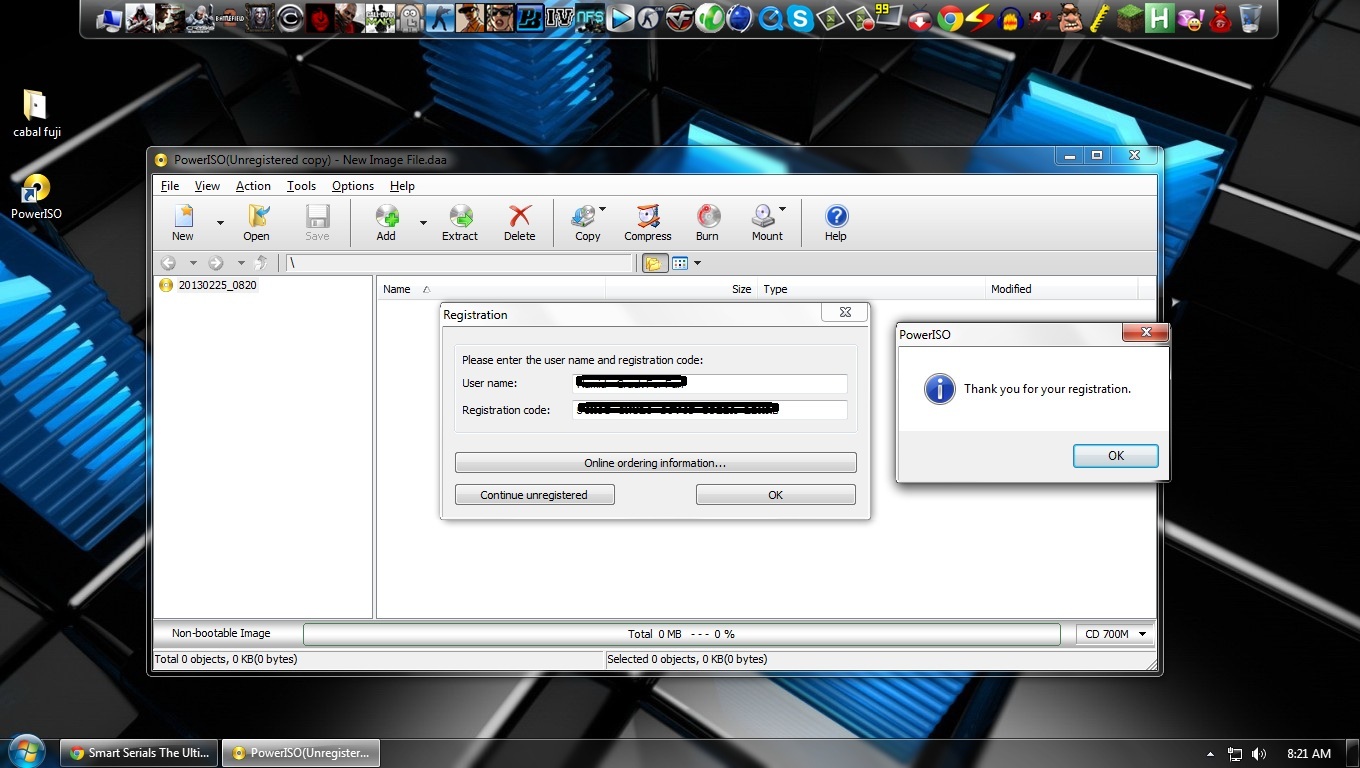1360x768 pixels.
Task: Click Online ordering information button
Action: pos(655,463)
